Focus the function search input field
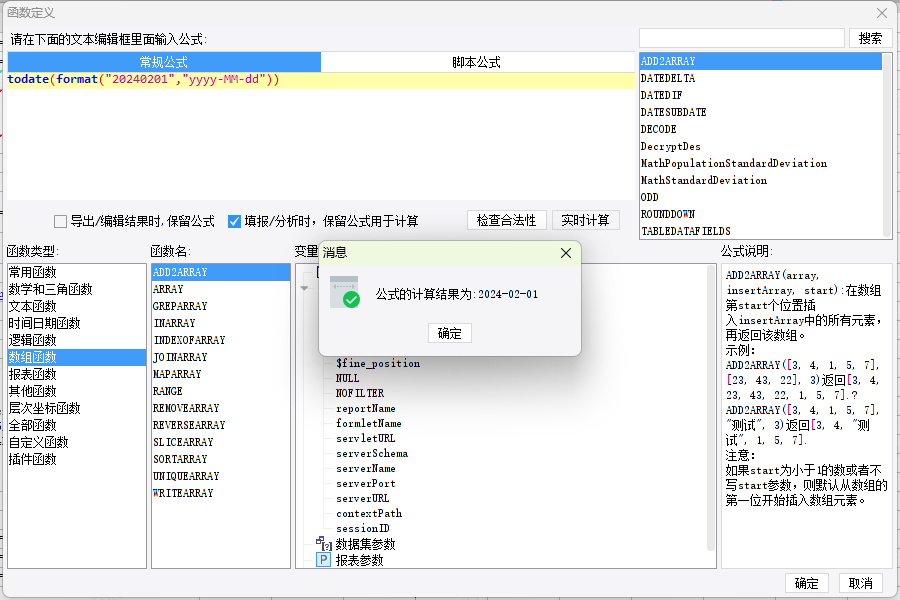This screenshot has width=900, height=600. [x=742, y=38]
